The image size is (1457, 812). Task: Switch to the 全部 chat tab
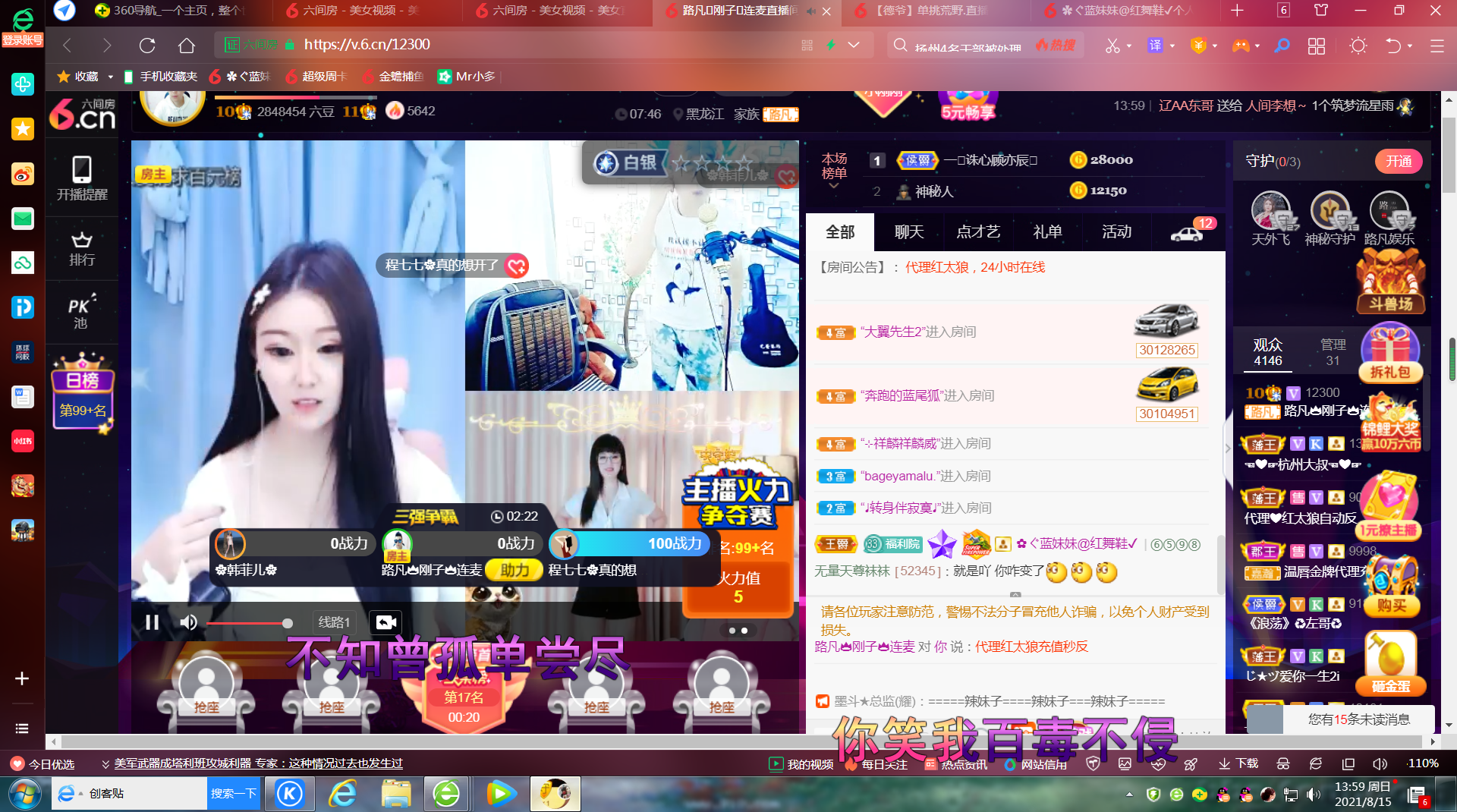(840, 232)
